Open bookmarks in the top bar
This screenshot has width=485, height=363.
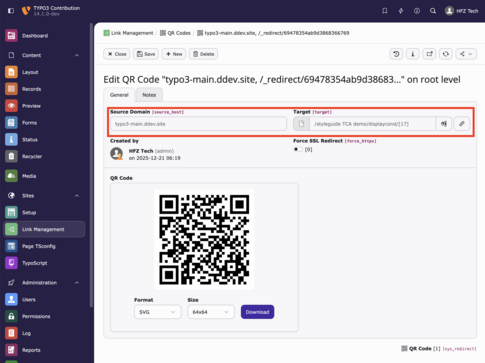point(385,11)
